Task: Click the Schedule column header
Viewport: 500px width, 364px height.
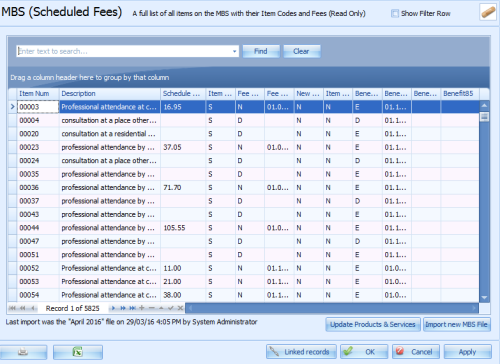Action: click(183, 94)
